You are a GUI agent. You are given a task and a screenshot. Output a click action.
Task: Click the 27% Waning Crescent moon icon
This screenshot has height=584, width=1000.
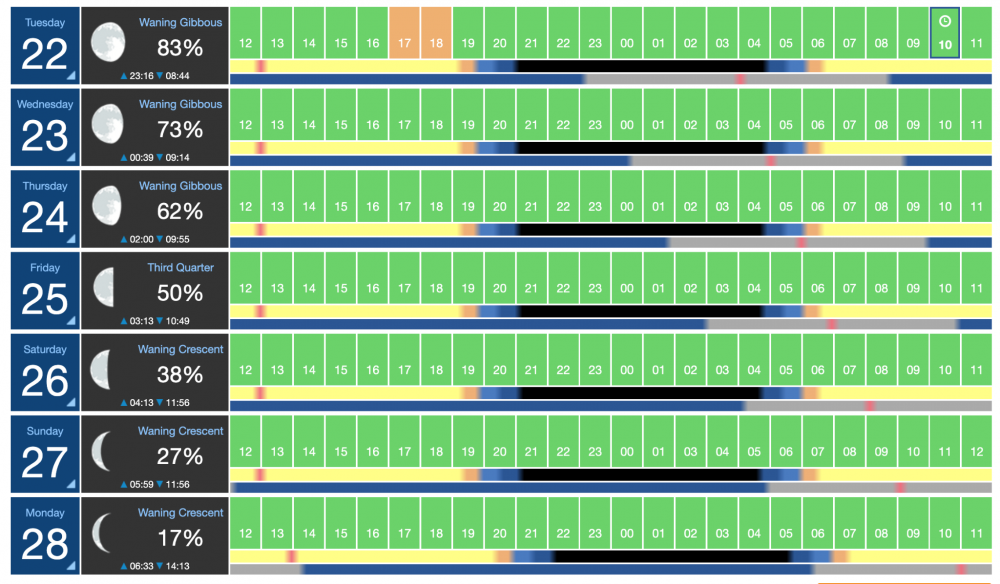(x=101, y=451)
